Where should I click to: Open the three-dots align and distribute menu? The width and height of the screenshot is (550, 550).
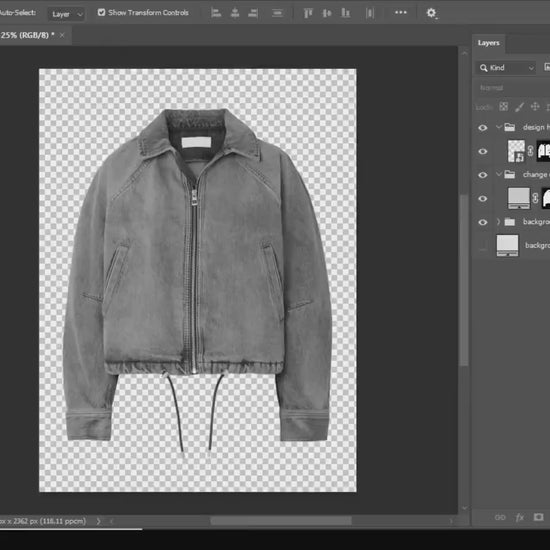(x=401, y=12)
